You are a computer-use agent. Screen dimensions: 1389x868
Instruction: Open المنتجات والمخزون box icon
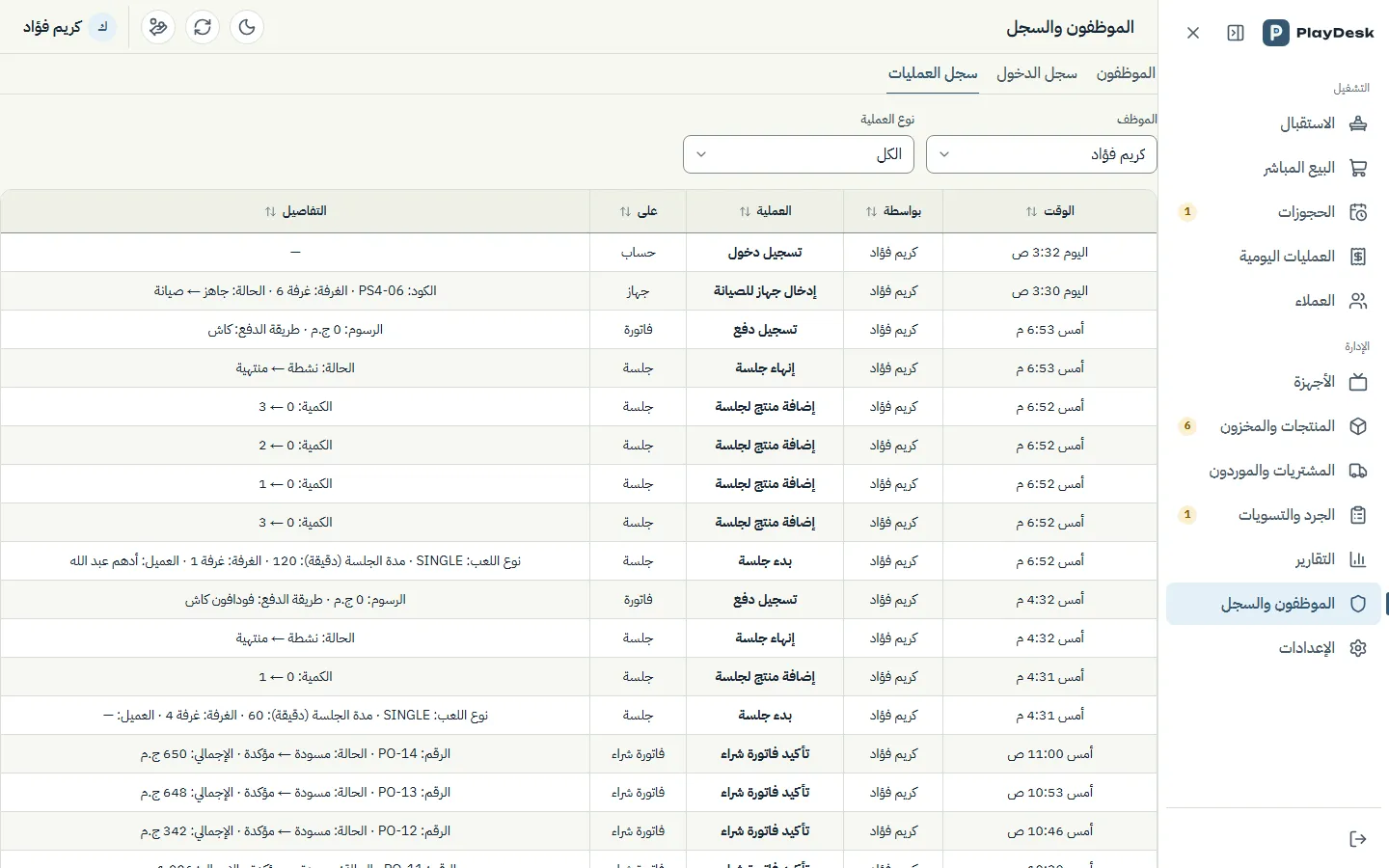1358,426
